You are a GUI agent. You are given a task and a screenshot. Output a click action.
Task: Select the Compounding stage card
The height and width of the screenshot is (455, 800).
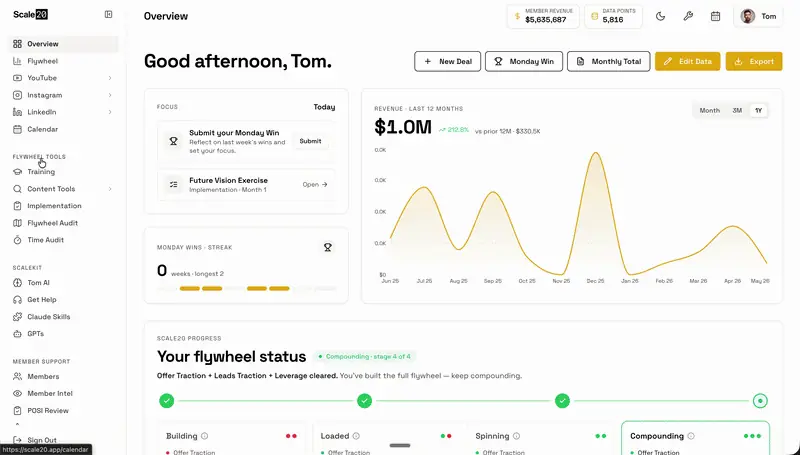[695, 438]
